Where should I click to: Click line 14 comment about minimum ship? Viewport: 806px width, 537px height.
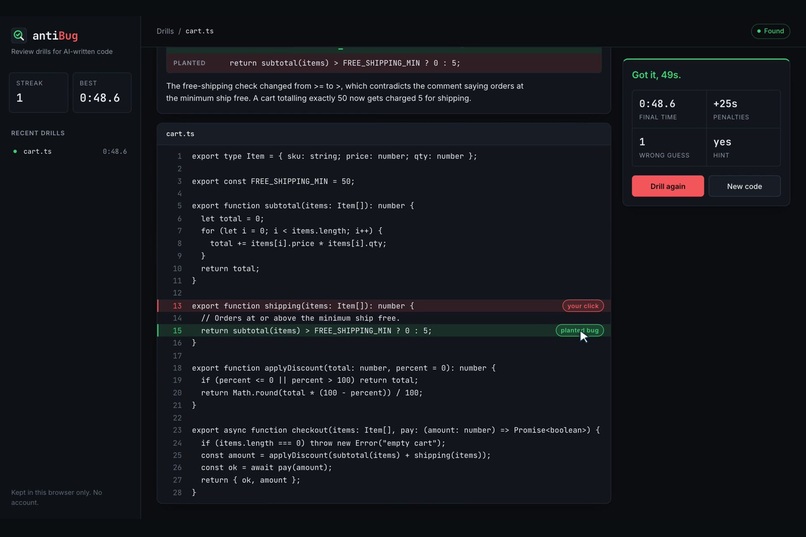300,318
